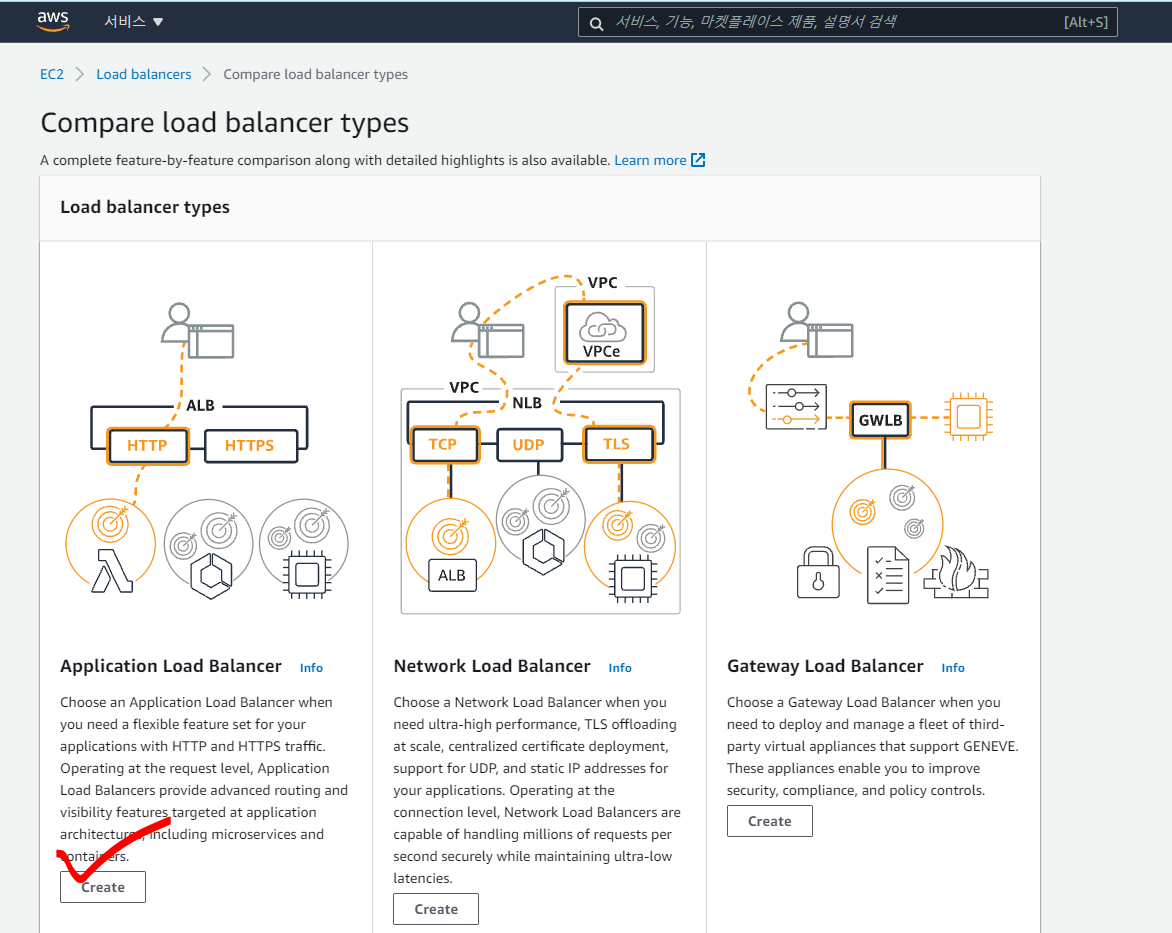Click the Compare load balancer types heading
The height and width of the screenshot is (933, 1172).
click(224, 123)
